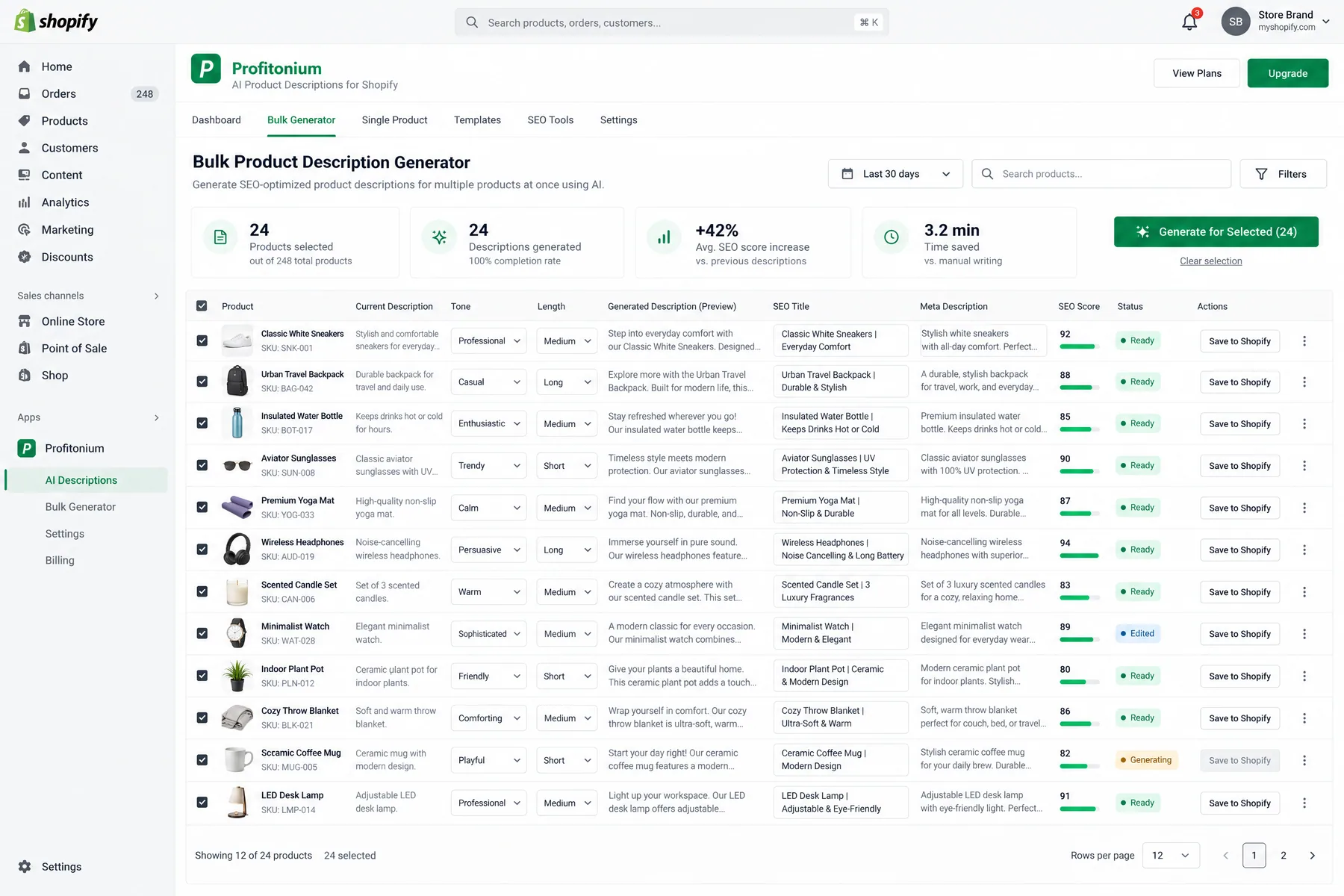Open bottom Settings gear

coord(25,866)
